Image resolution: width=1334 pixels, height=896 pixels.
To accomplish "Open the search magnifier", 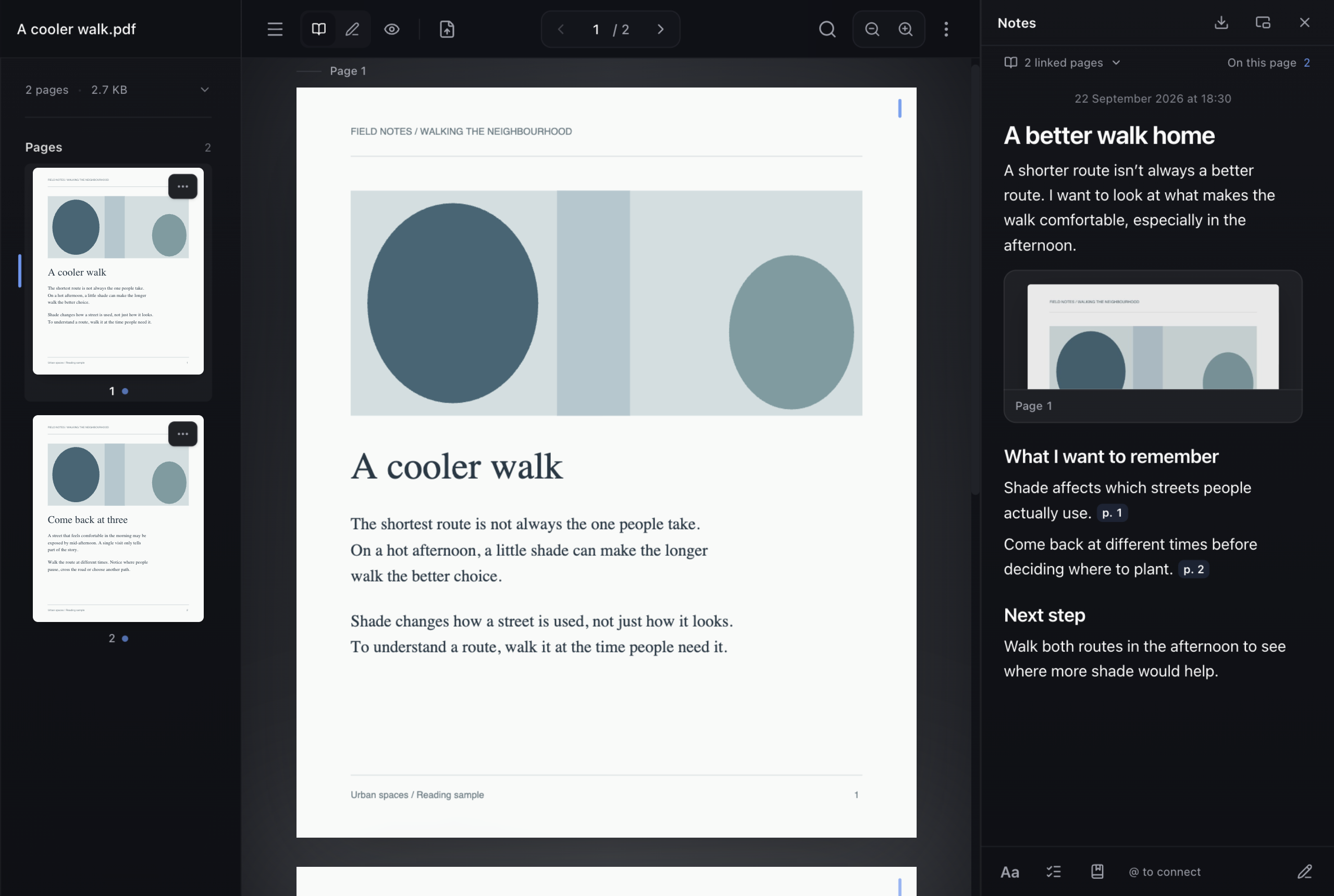I will click(x=827, y=29).
